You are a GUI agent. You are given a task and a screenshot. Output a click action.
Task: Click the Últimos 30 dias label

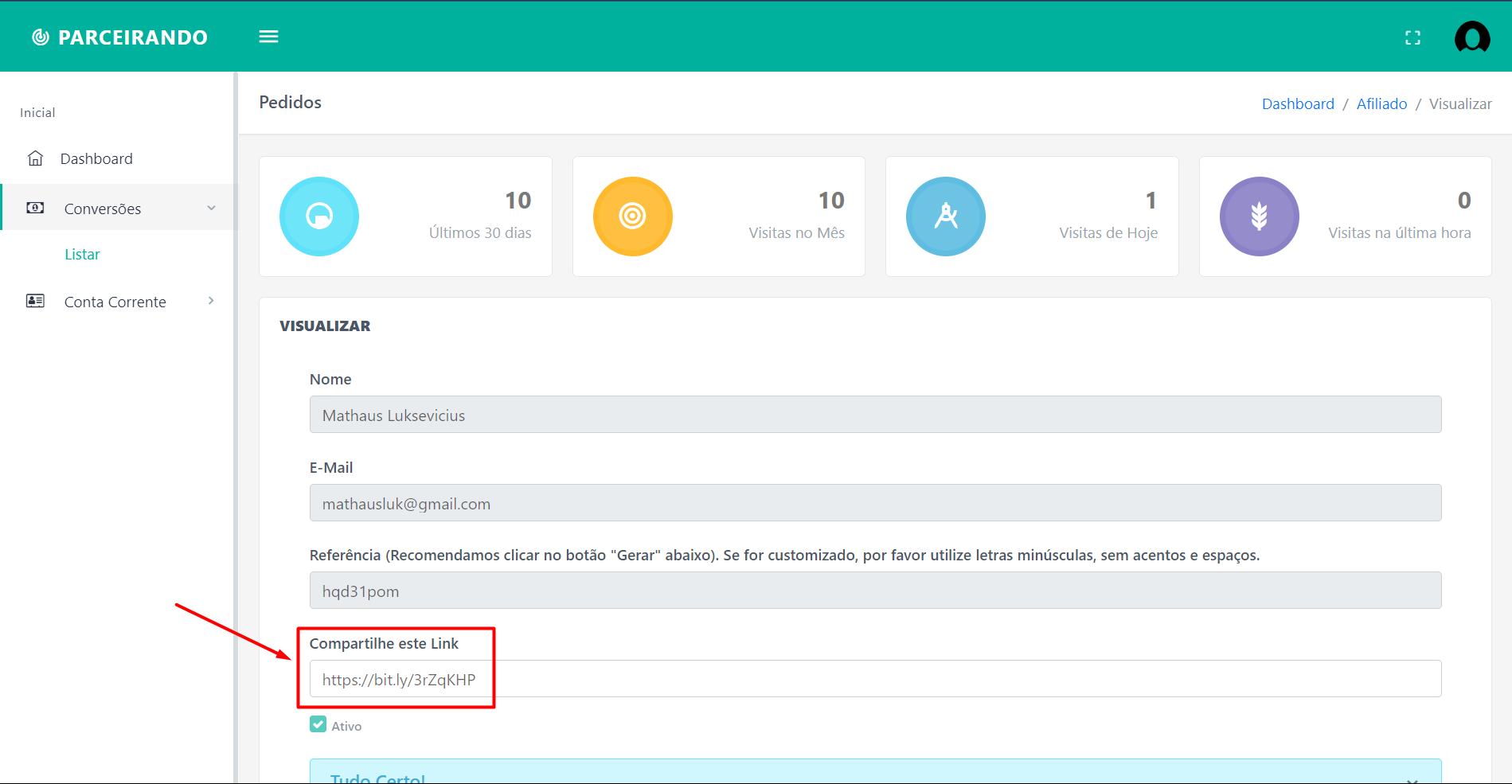click(x=480, y=232)
